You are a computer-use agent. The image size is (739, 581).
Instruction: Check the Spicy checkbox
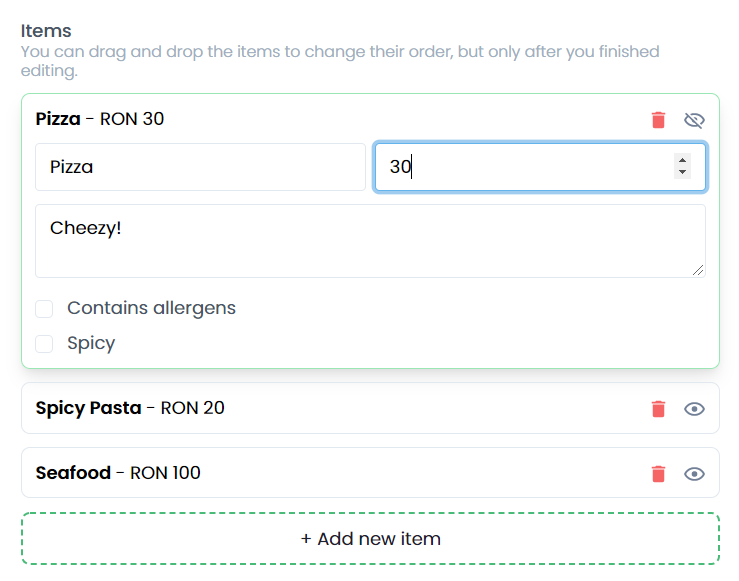pyautogui.click(x=44, y=344)
